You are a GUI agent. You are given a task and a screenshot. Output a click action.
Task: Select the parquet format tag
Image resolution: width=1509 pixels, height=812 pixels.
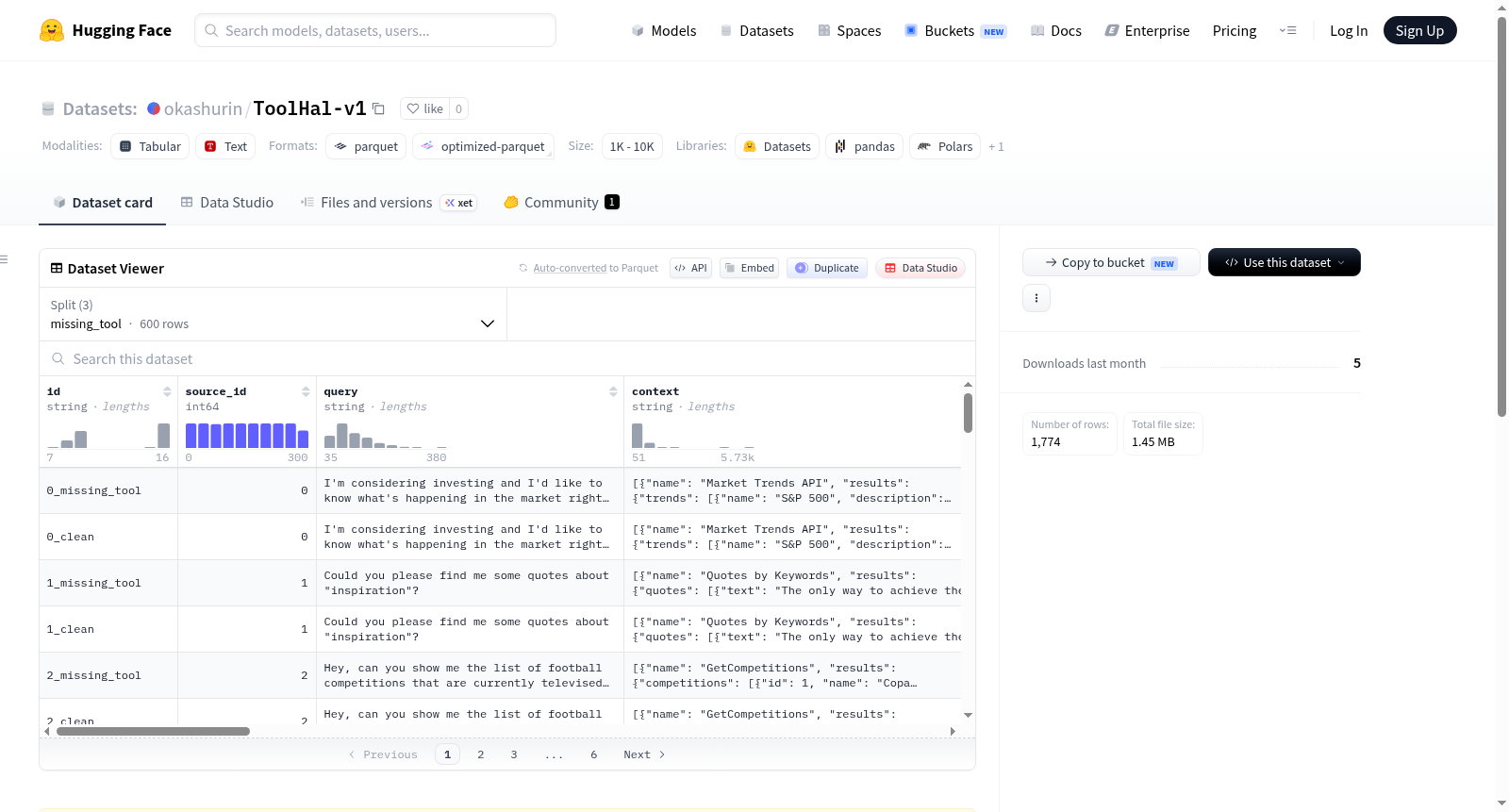click(x=366, y=146)
